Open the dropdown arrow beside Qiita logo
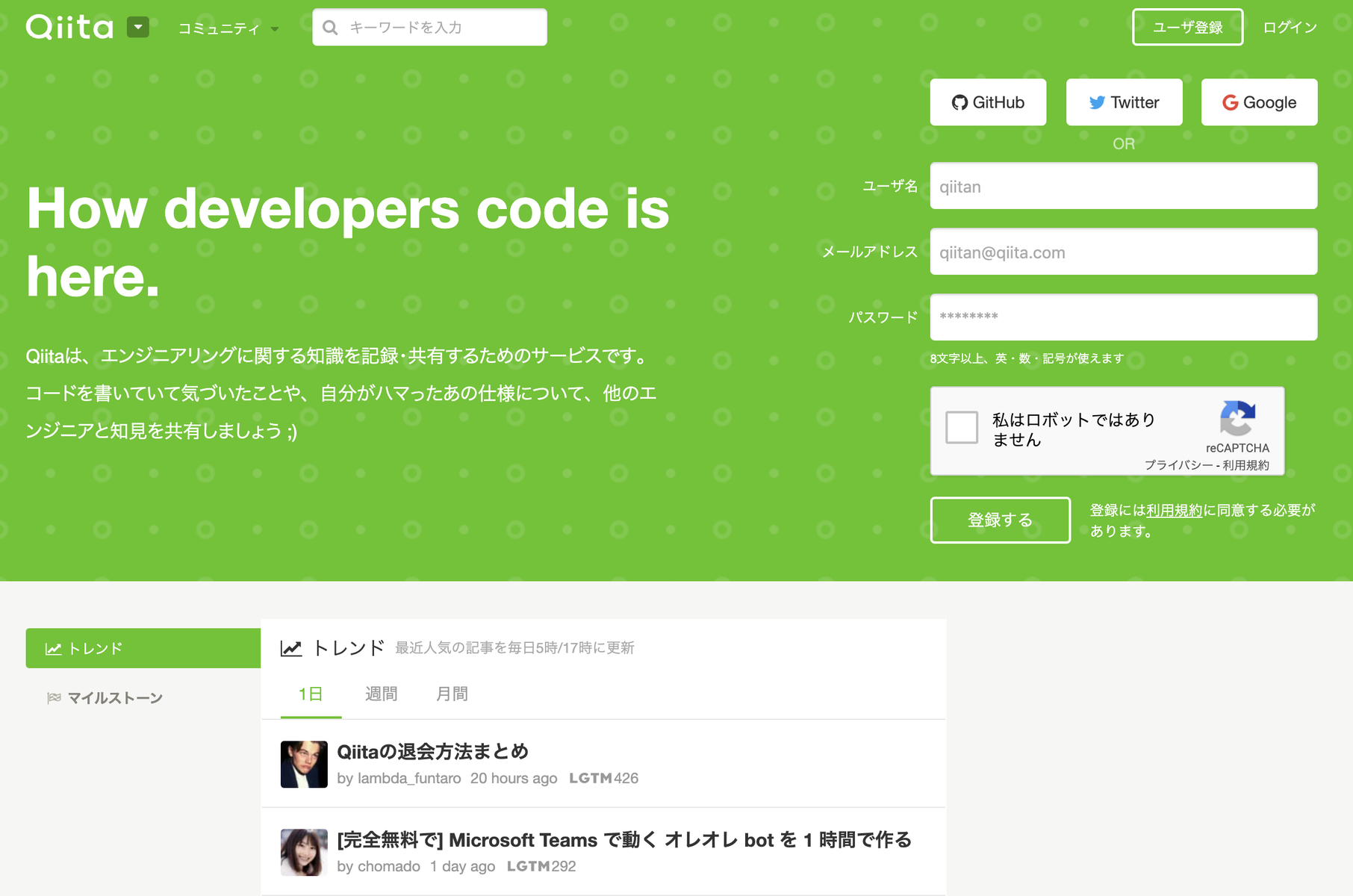Image resolution: width=1353 pixels, height=896 pixels. tap(138, 28)
